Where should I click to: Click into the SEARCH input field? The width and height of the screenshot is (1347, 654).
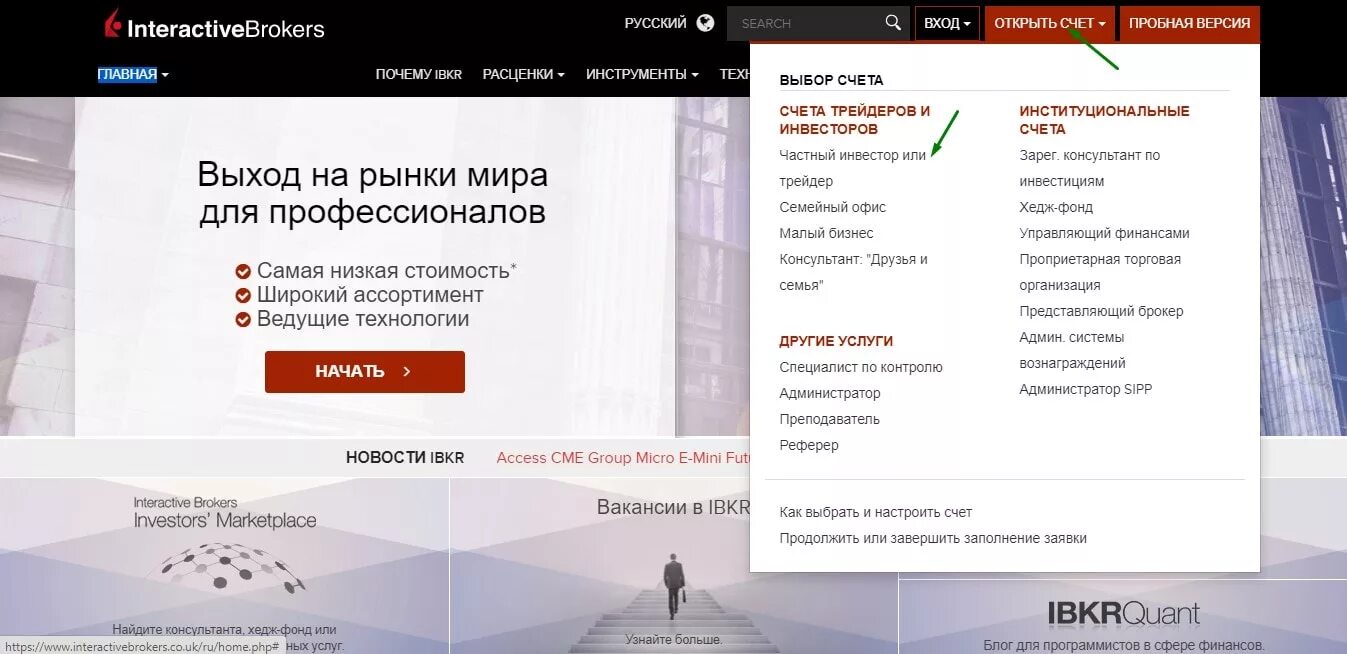(x=805, y=23)
